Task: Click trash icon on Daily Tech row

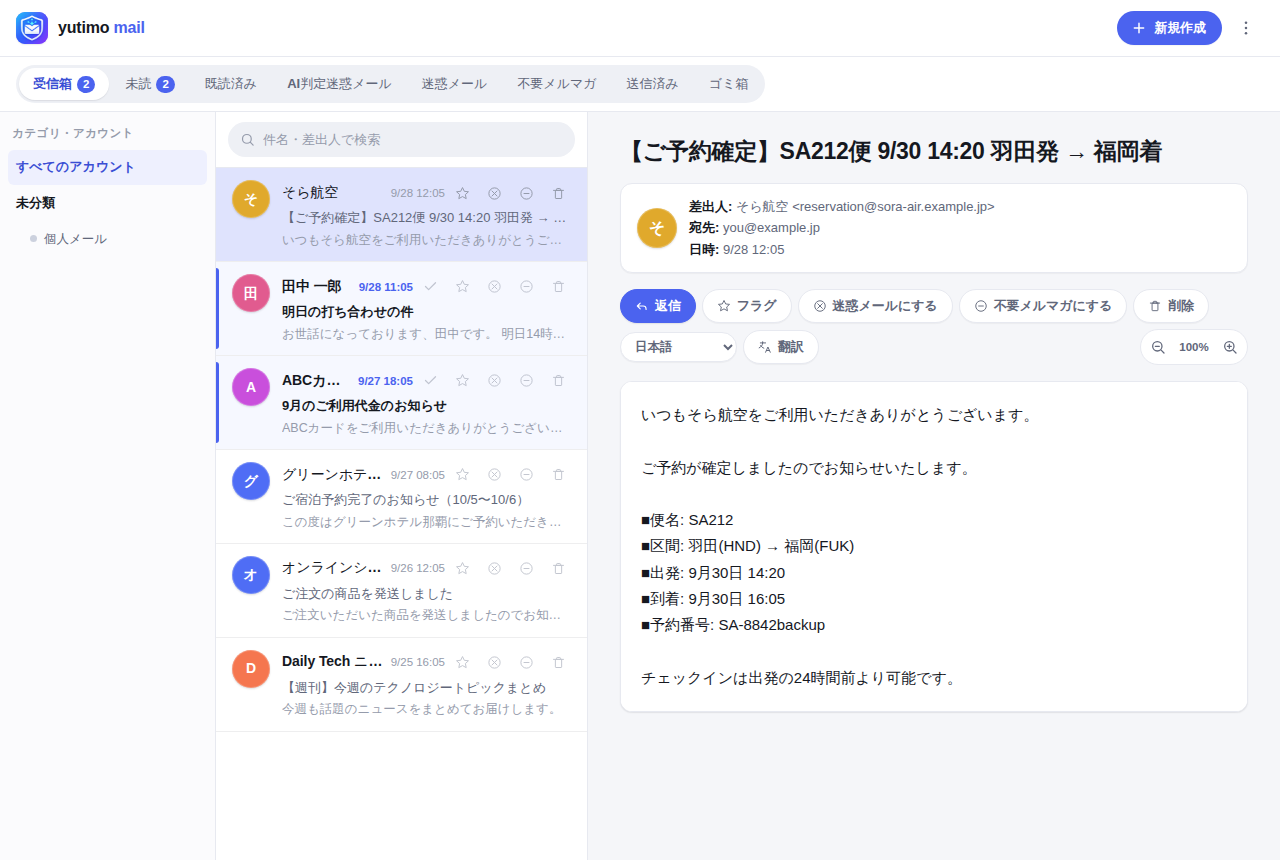Action: pos(558,662)
